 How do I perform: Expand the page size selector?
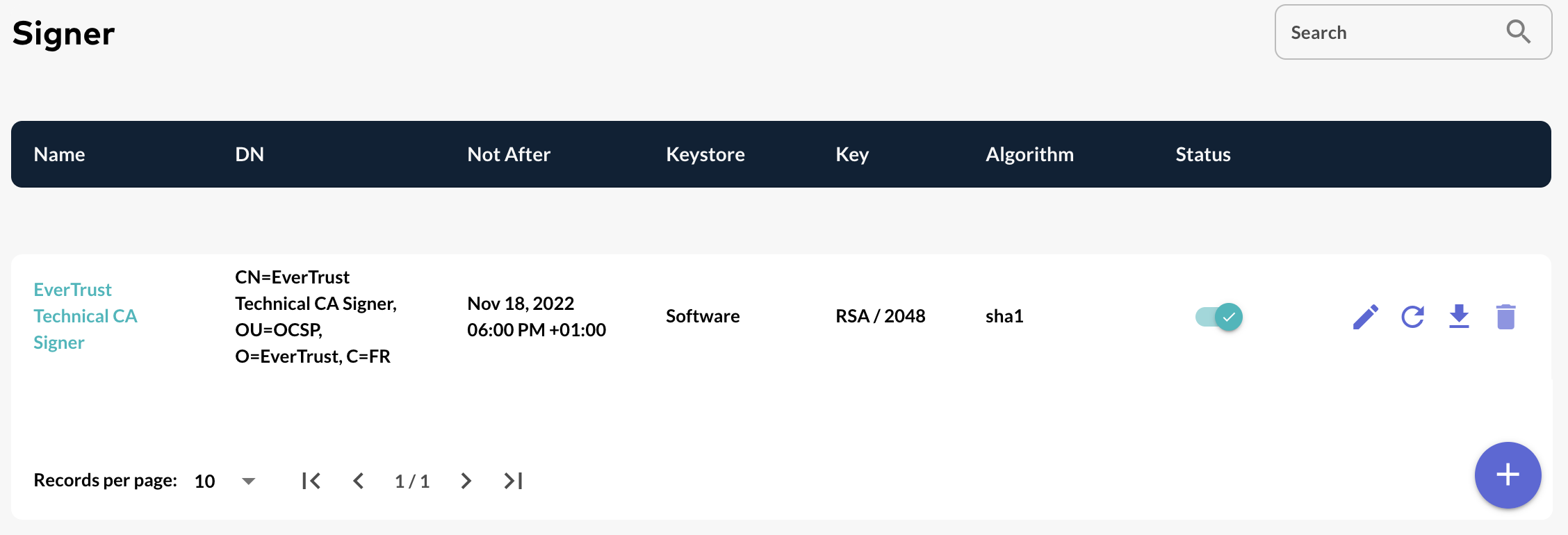point(247,480)
